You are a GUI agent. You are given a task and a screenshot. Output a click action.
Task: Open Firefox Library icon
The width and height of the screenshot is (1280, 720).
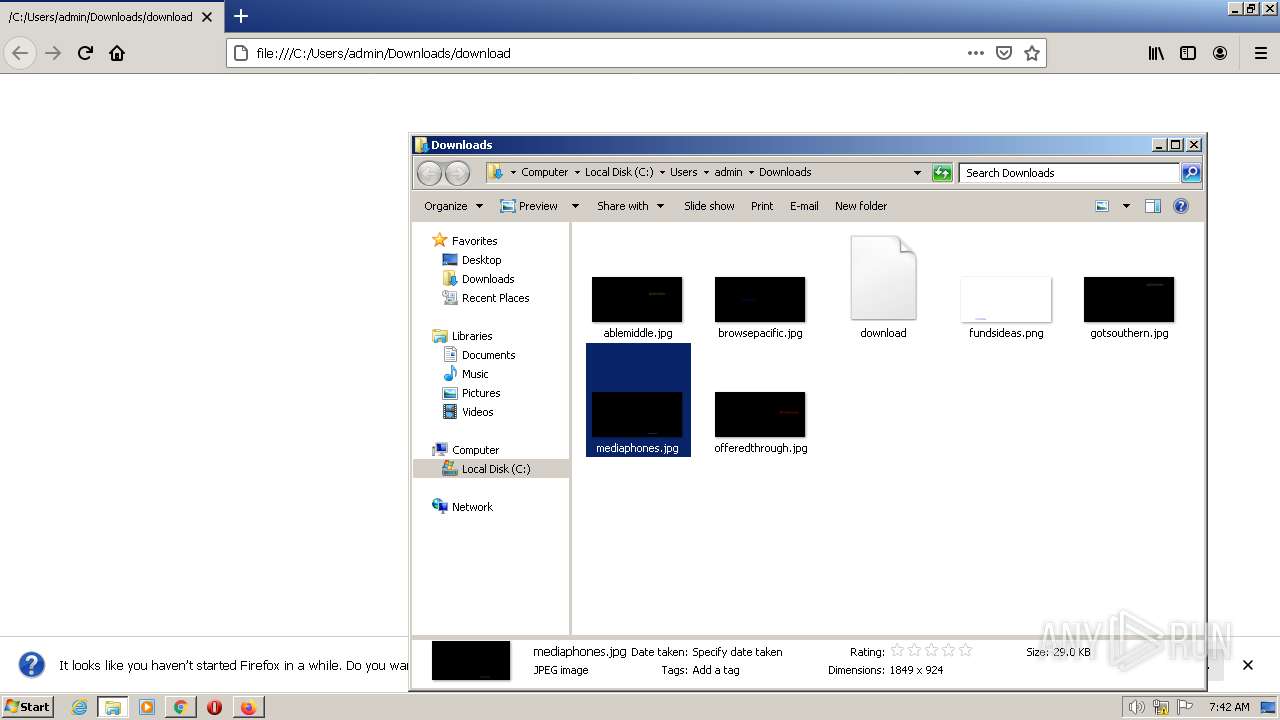[1156, 53]
